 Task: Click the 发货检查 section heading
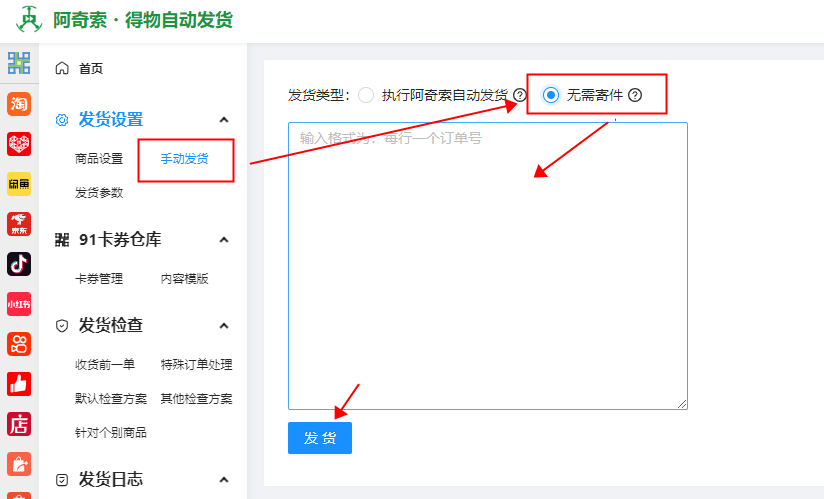click(x=111, y=326)
